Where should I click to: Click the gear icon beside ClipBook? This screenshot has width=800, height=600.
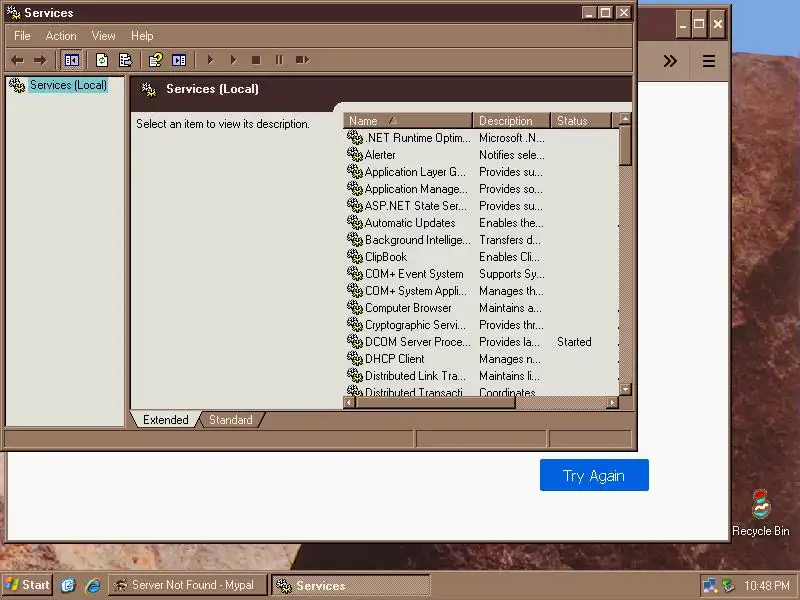point(355,256)
